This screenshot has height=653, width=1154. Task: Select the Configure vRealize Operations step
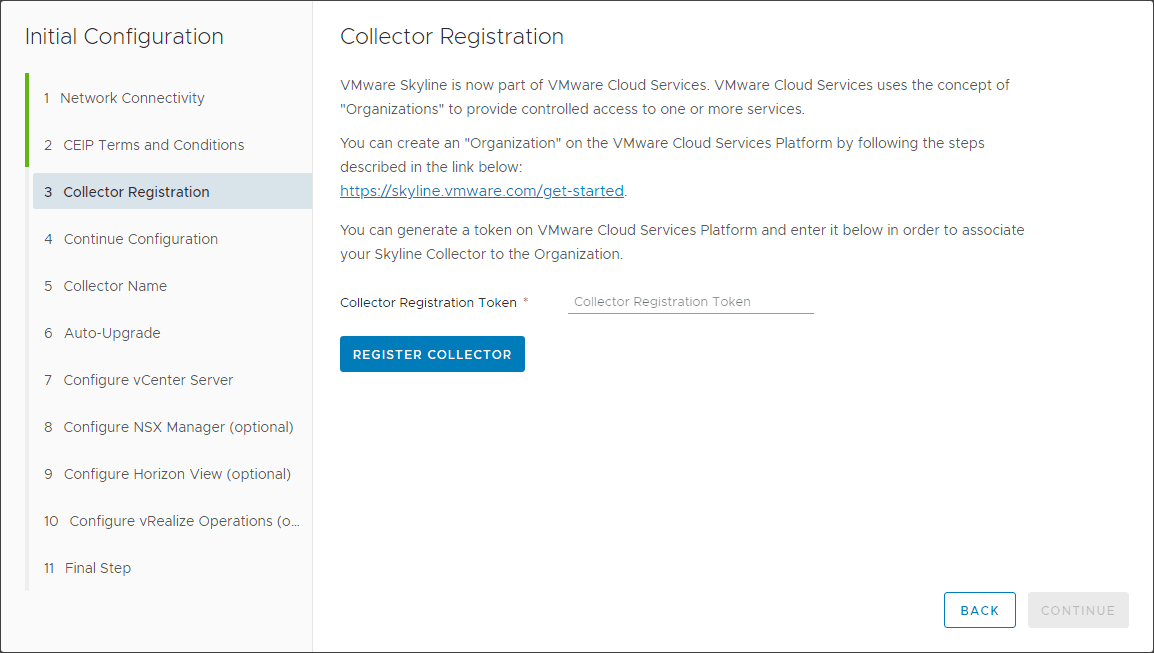click(x=184, y=521)
